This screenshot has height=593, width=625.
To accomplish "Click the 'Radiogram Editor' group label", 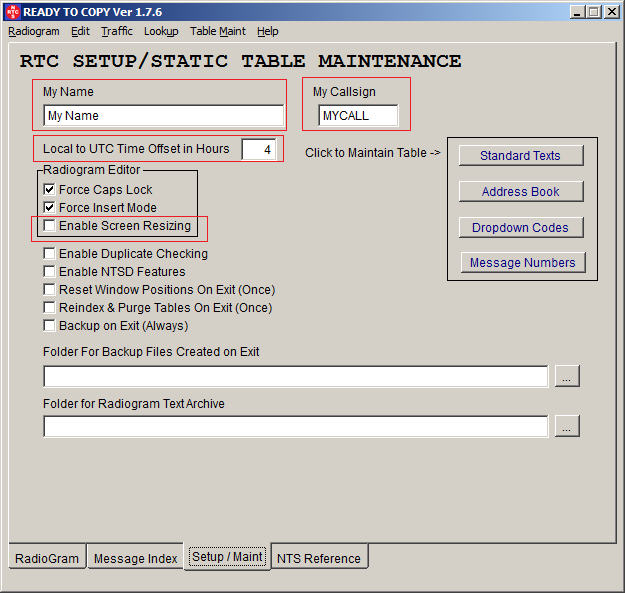I will 91,170.
